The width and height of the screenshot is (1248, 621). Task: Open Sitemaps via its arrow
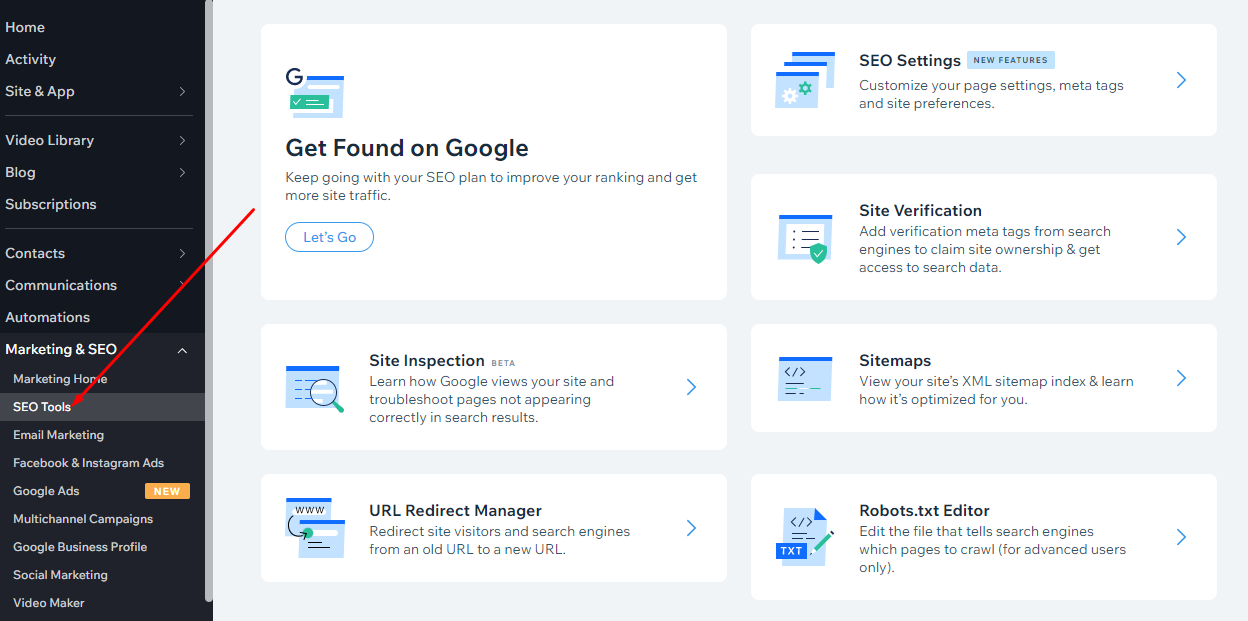coord(1181,378)
